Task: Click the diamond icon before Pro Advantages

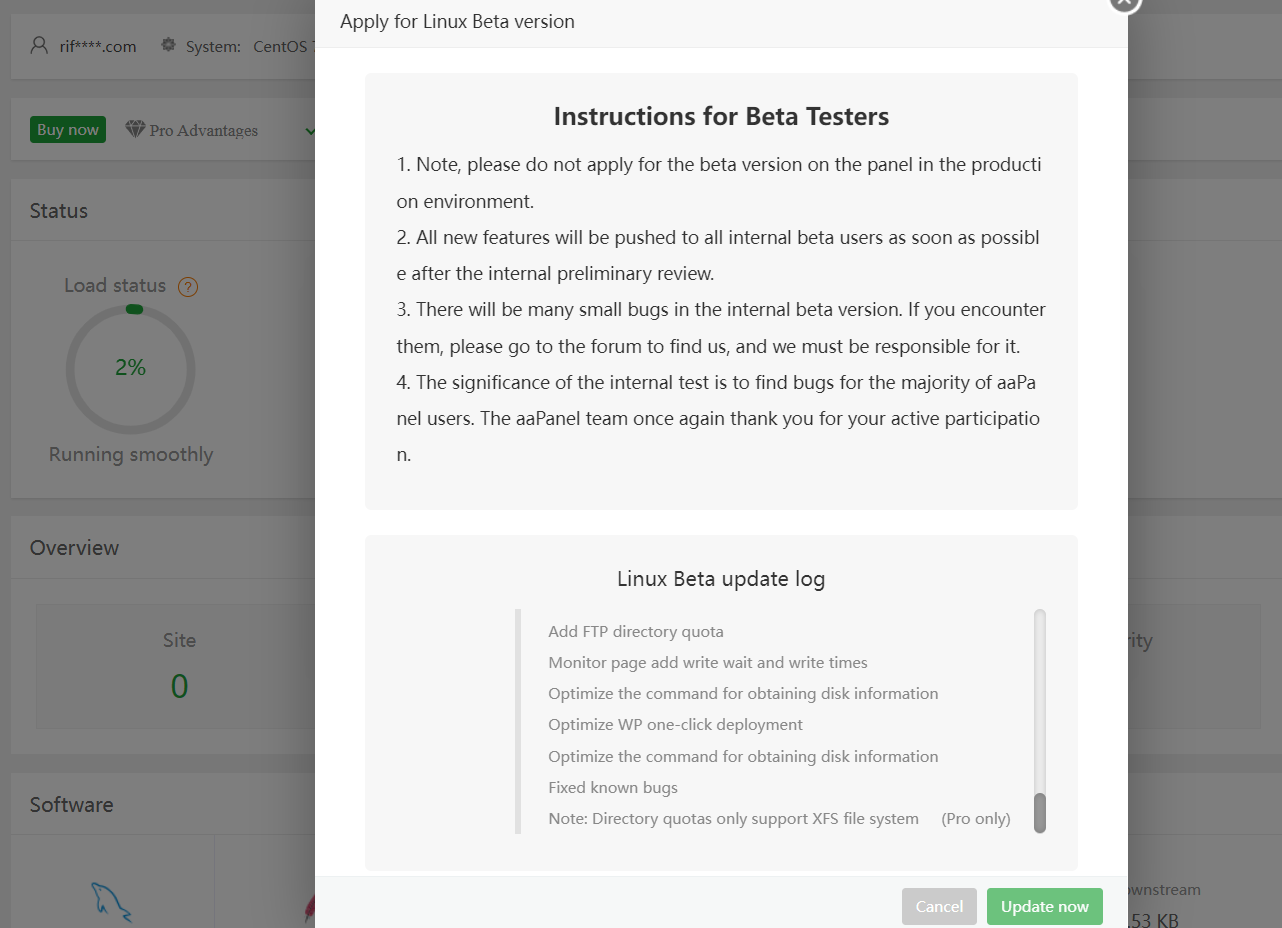Action: click(x=133, y=130)
